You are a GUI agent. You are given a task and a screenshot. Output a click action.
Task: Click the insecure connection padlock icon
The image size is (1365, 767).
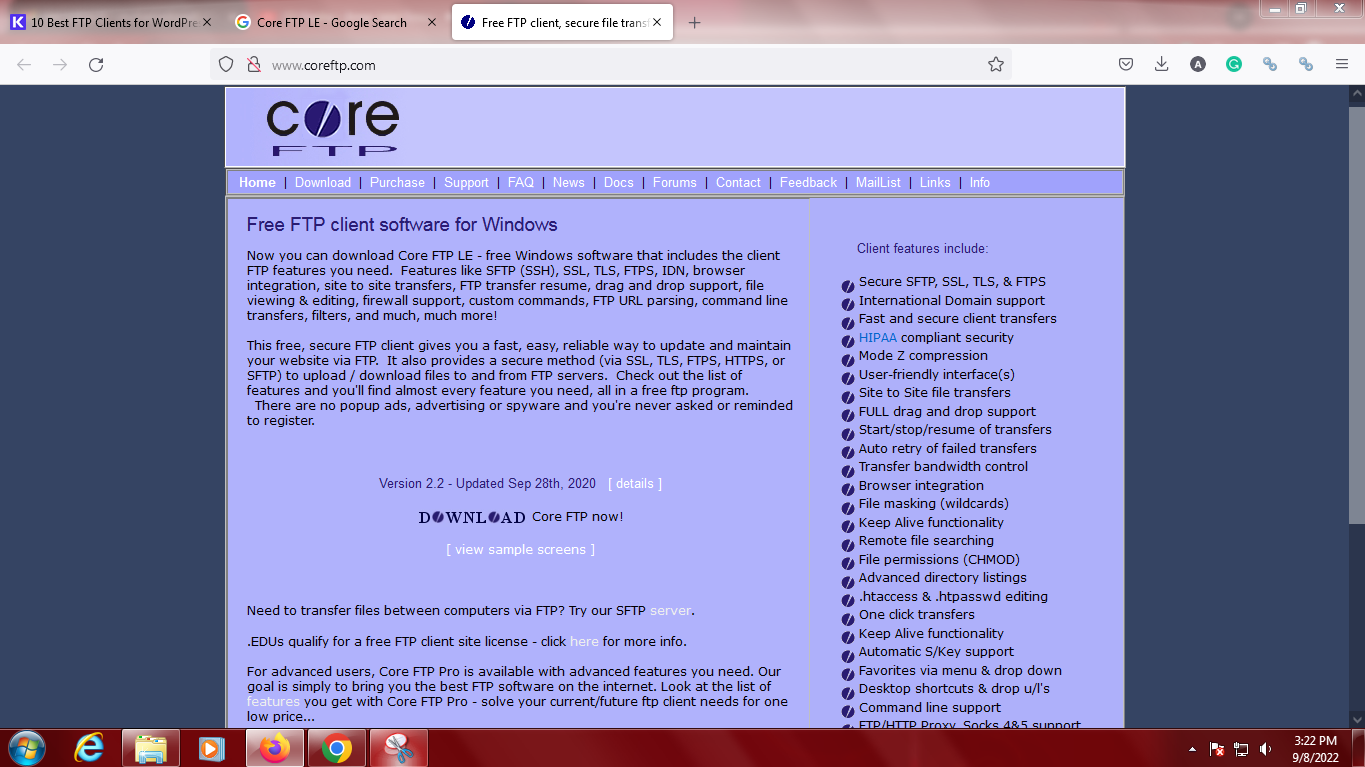click(253, 64)
